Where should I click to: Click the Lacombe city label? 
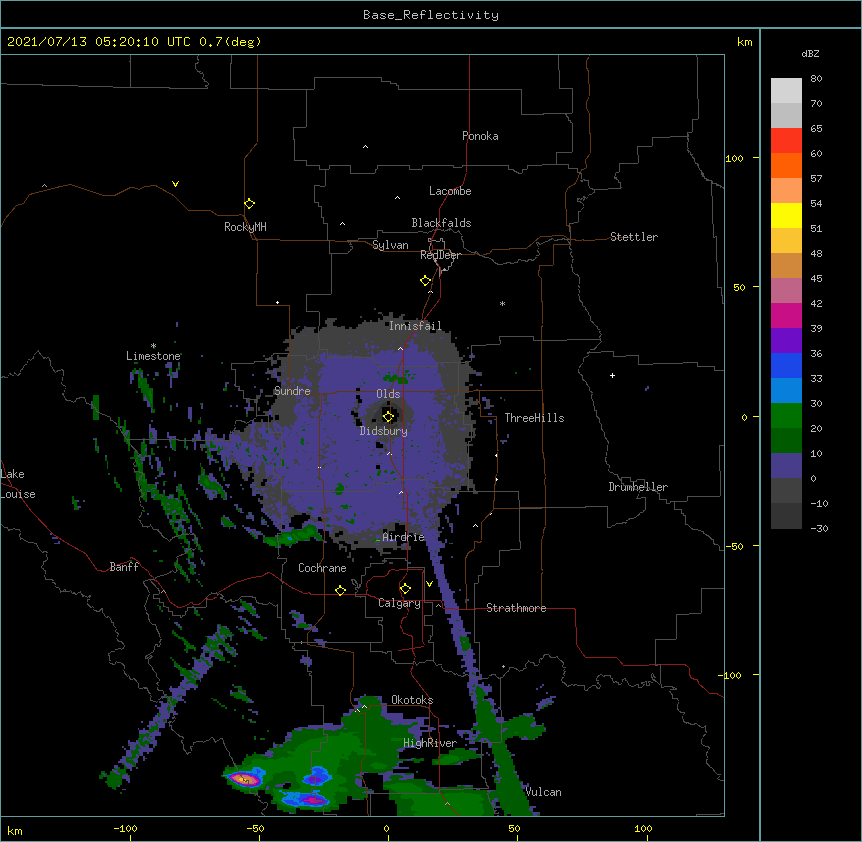(450, 191)
